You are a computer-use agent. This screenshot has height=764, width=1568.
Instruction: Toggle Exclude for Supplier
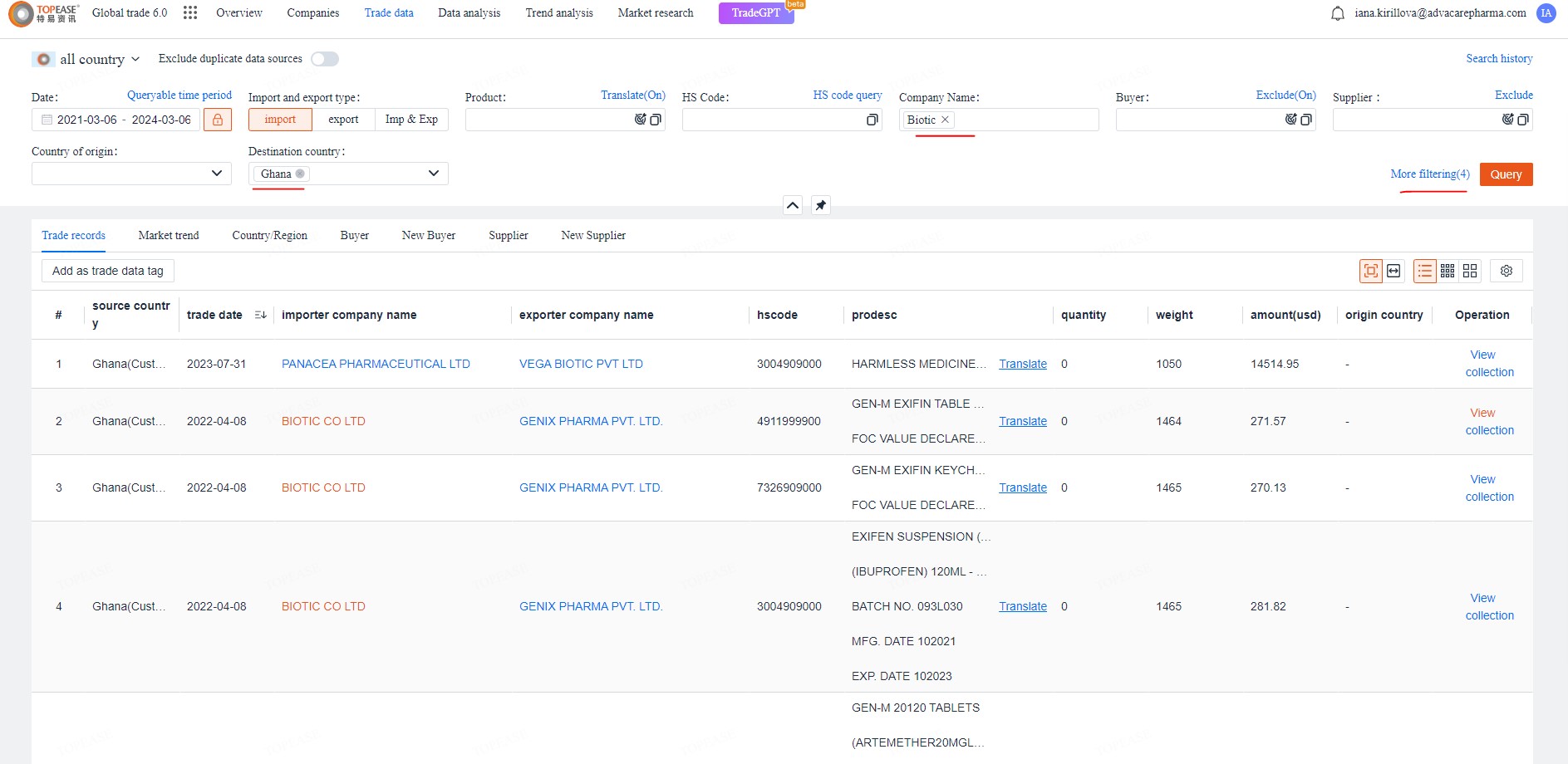(x=1514, y=95)
